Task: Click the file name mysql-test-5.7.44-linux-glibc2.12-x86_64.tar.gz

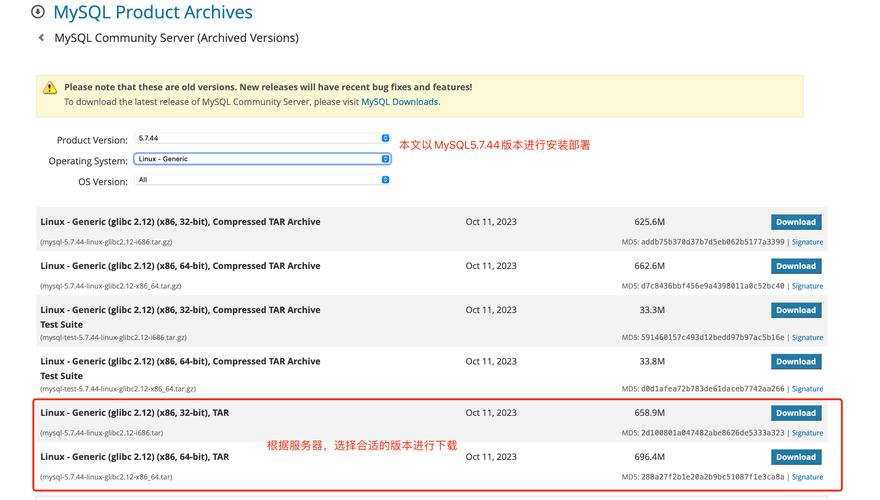Action: coord(118,389)
